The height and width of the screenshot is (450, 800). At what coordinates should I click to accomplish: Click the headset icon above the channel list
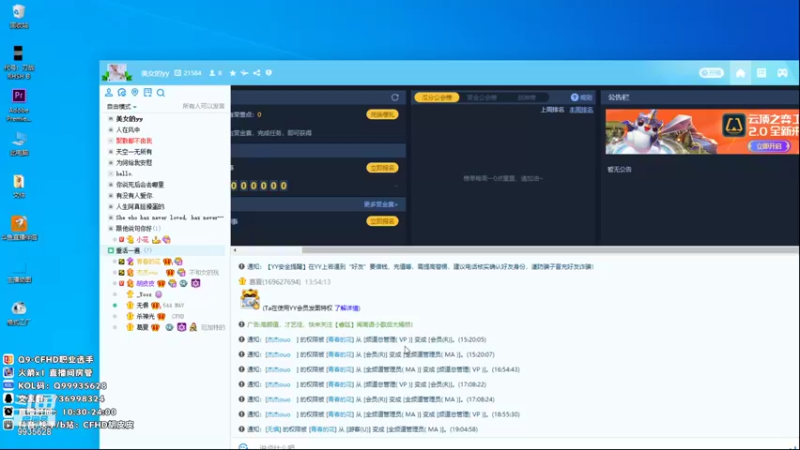[x=122, y=92]
